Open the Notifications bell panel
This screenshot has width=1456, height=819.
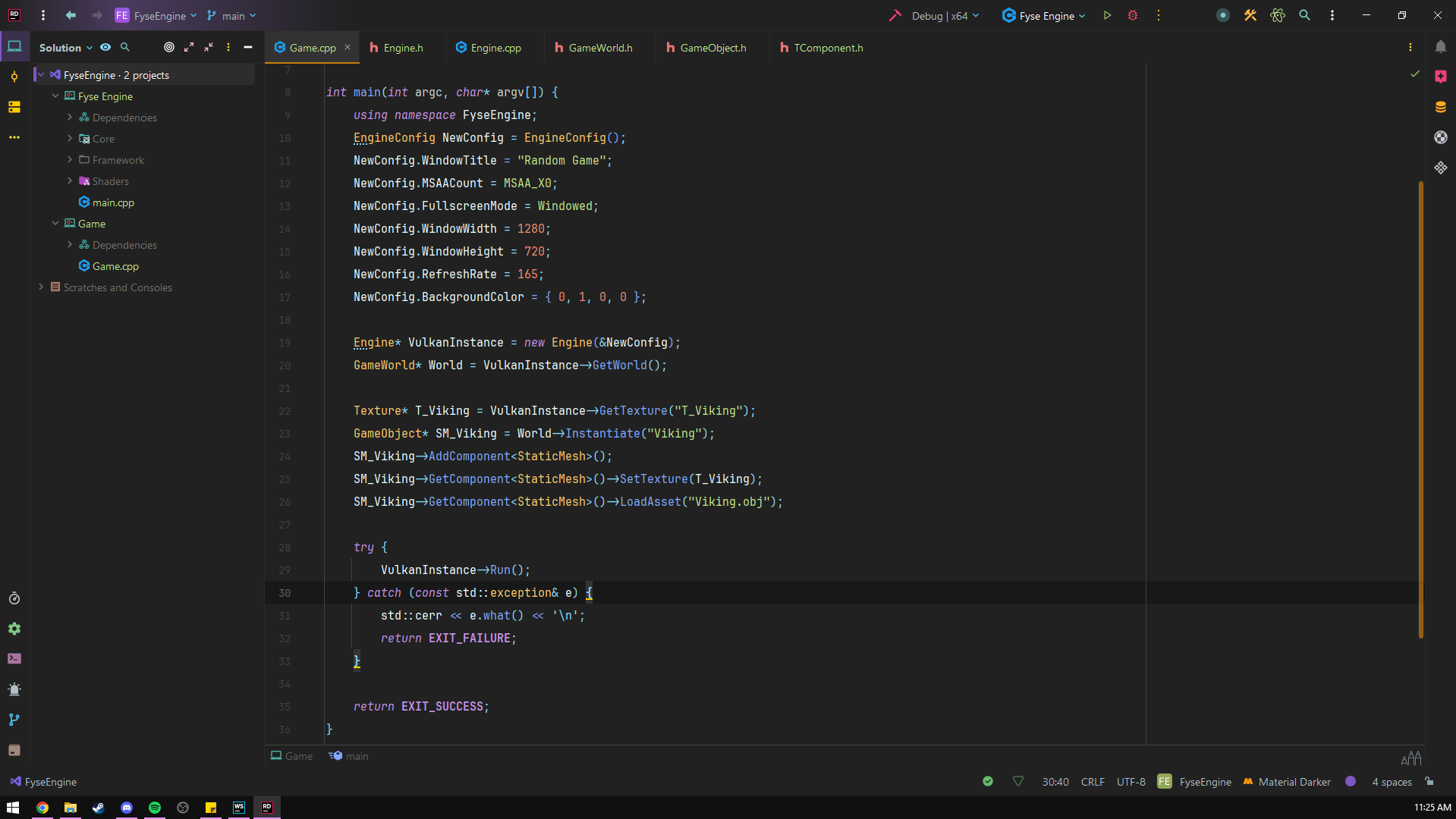pos(1442,46)
